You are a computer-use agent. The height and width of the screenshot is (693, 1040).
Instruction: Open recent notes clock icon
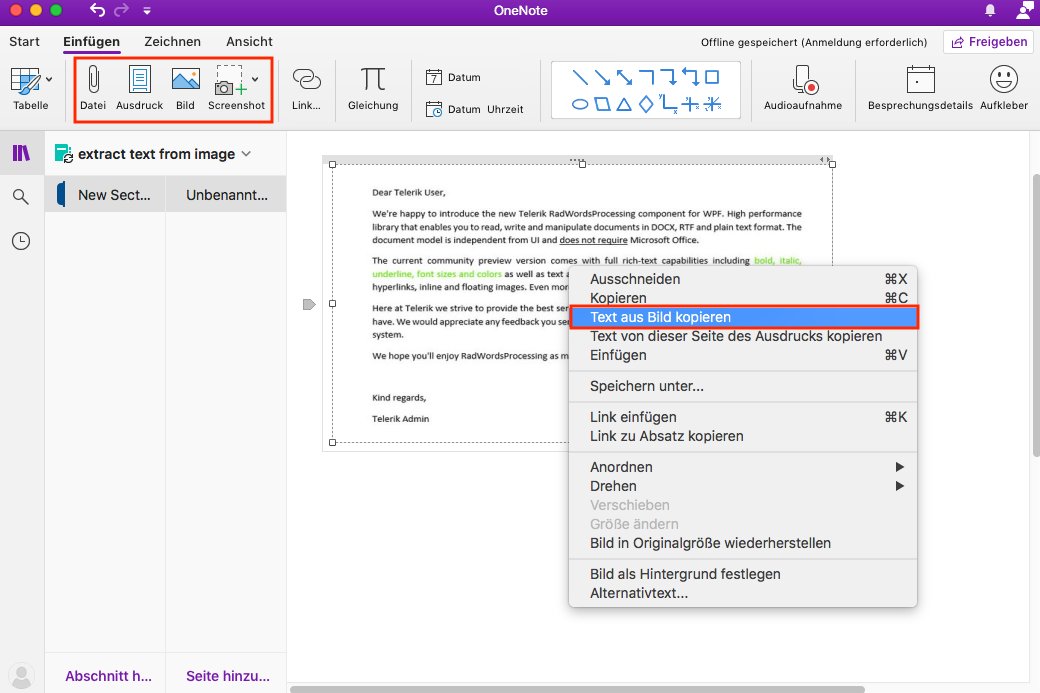[21, 241]
